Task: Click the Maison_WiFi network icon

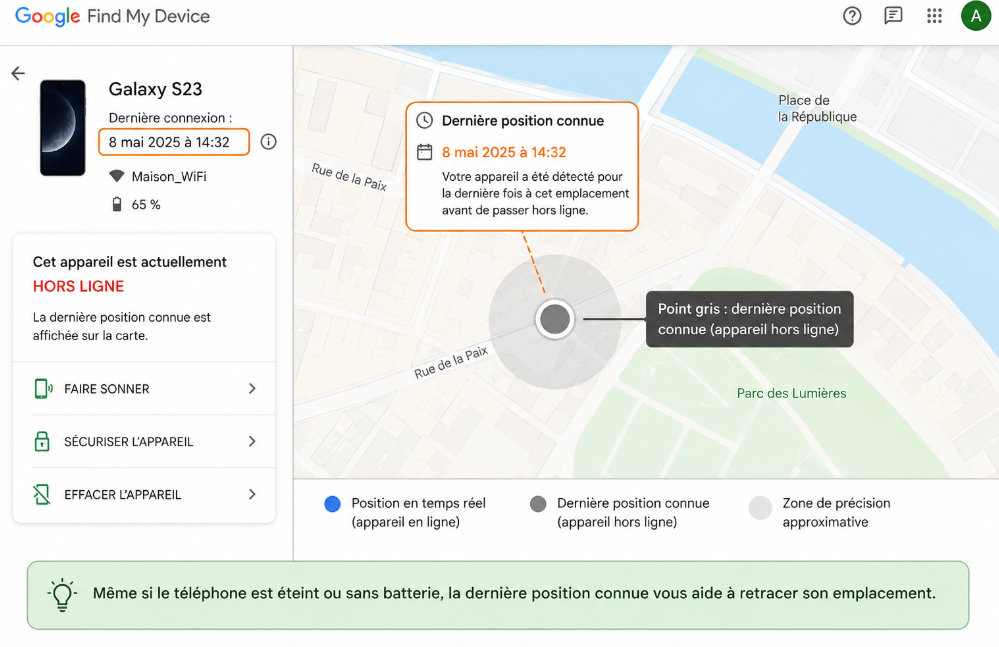Action: coord(117,176)
